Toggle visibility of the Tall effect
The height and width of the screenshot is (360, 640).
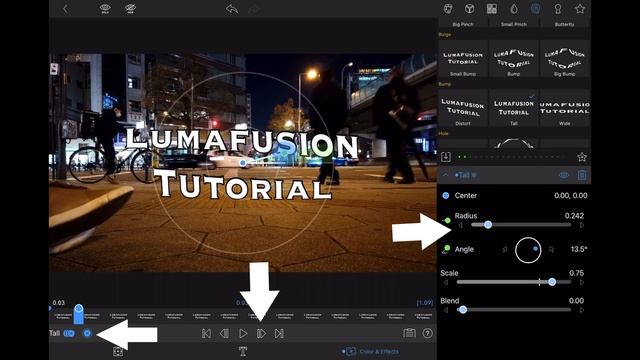pos(564,175)
